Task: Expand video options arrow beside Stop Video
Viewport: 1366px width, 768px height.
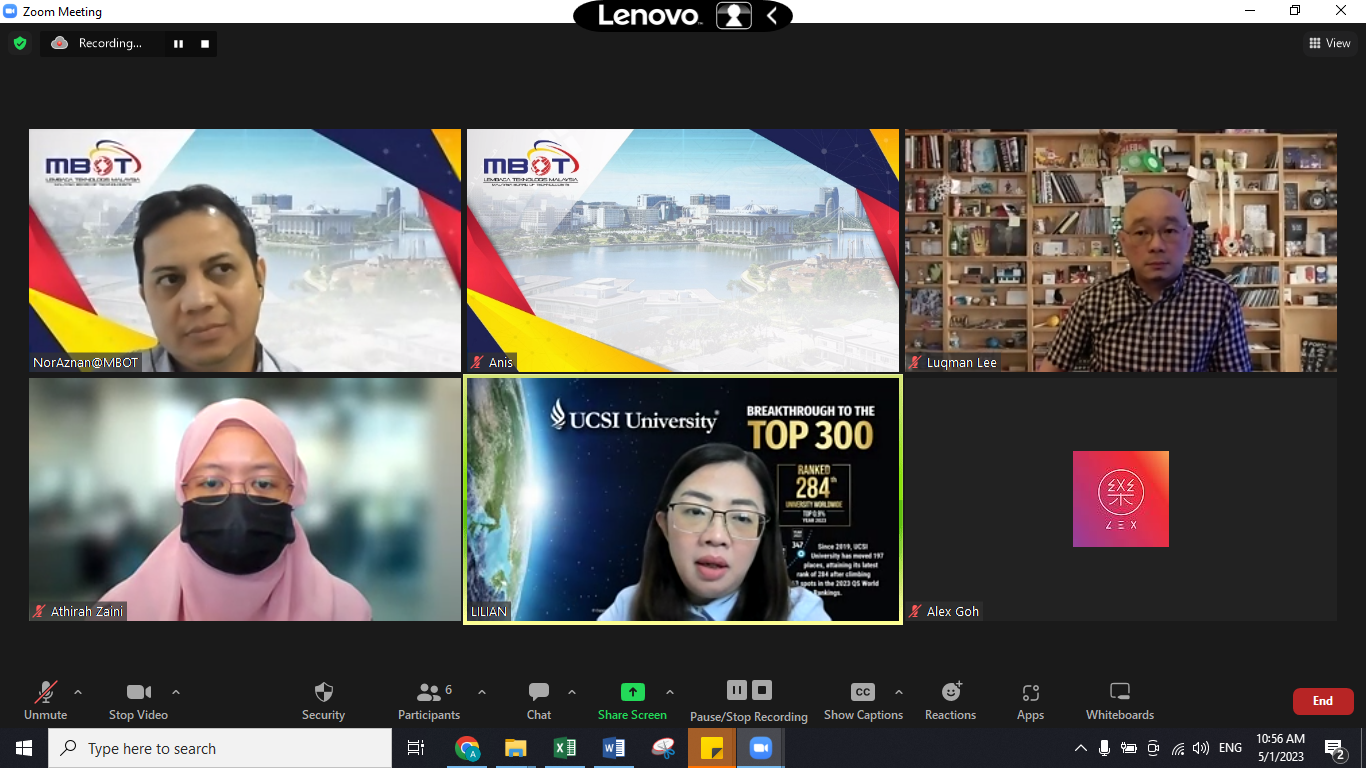Action: coord(176,692)
